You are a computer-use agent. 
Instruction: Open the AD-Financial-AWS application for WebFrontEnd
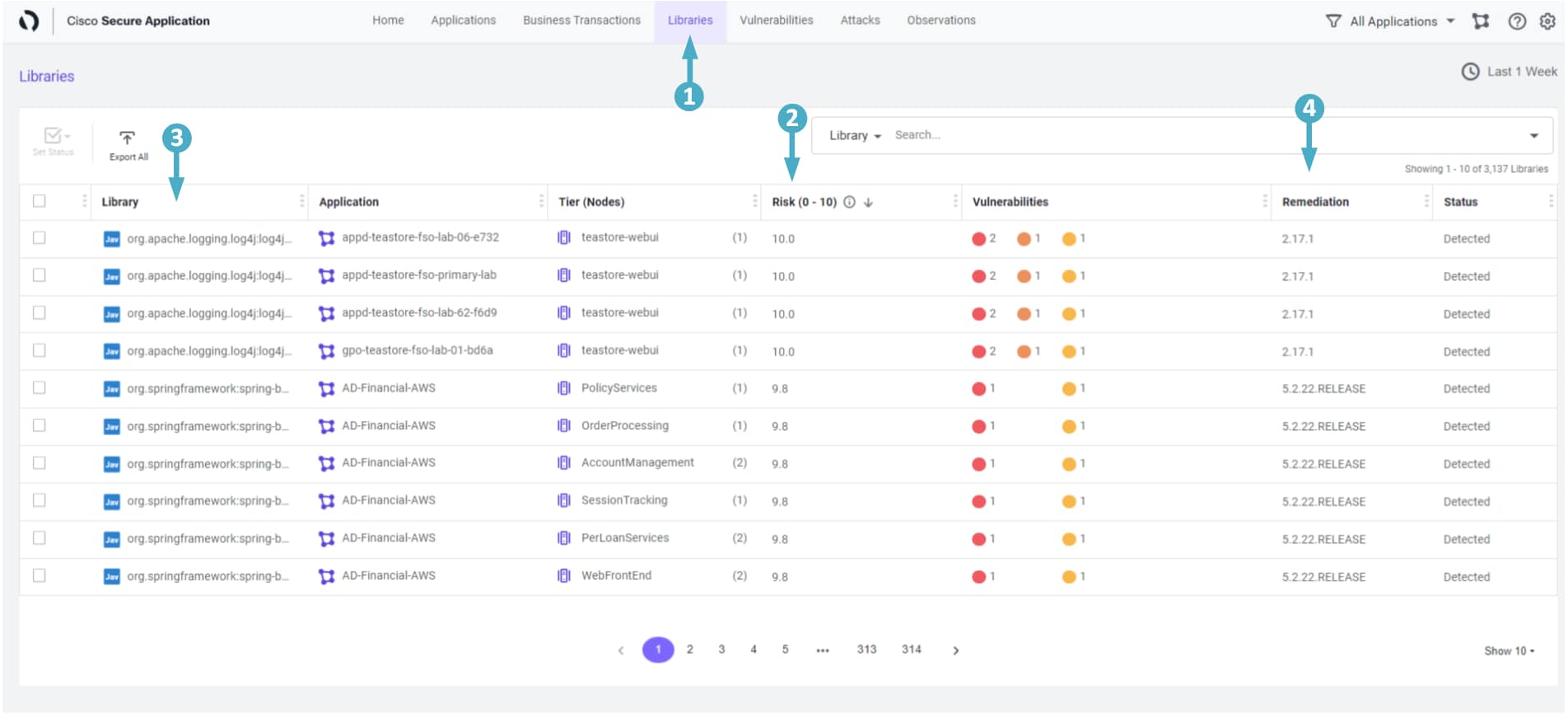(388, 576)
